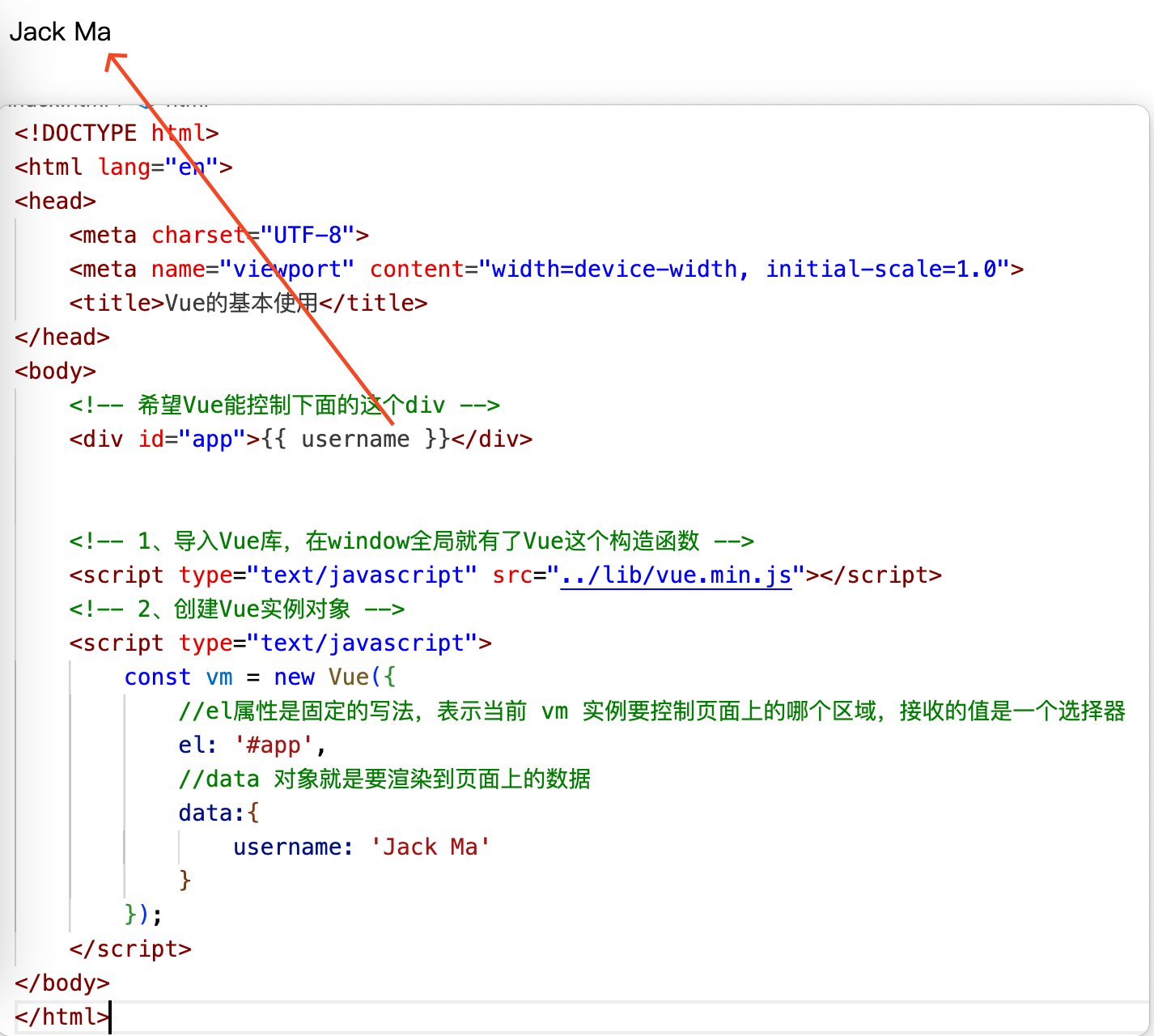Click the rendered "Jack Ma" page text

point(60,32)
